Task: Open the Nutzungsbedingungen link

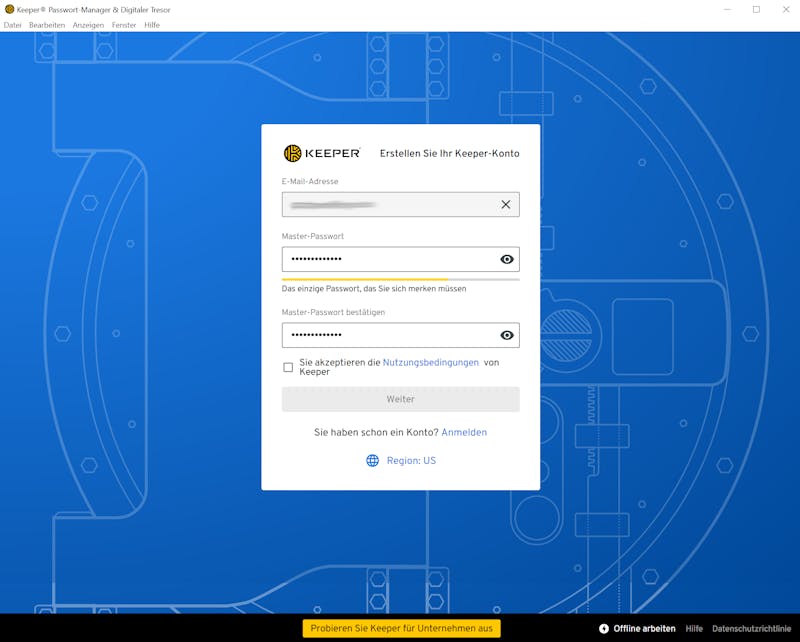Action: pyautogui.click(x=431, y=362)
